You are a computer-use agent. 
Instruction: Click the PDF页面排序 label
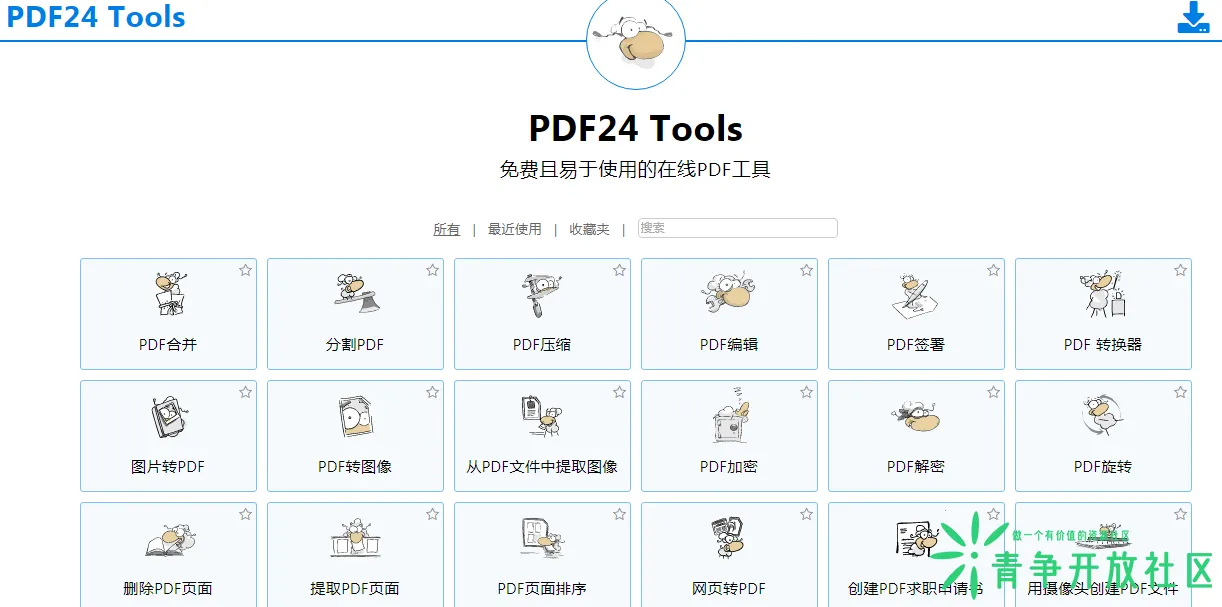coord(542,589)
